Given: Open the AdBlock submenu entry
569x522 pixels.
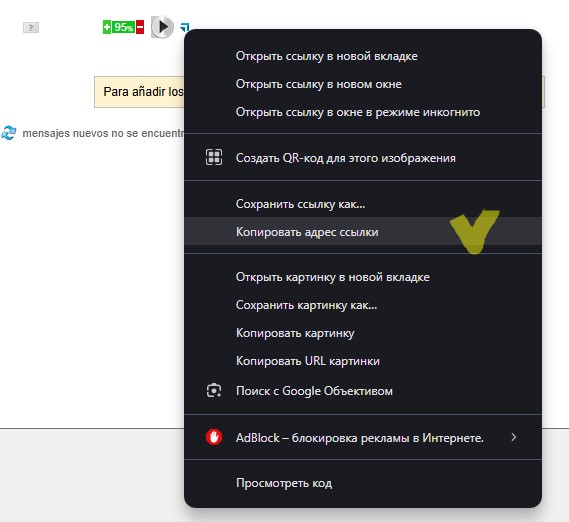Looking at the screenshot, I should (x=363, y=437).
